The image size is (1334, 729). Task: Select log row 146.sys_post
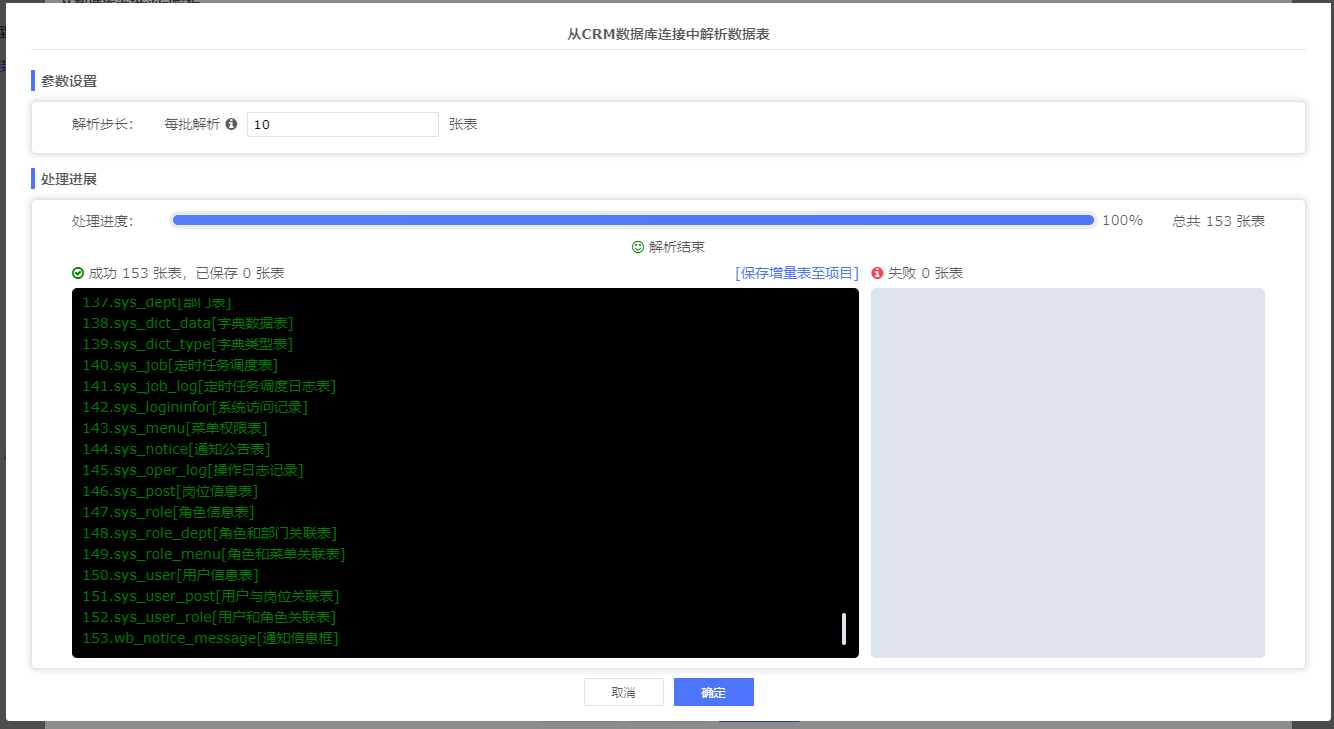170,491
